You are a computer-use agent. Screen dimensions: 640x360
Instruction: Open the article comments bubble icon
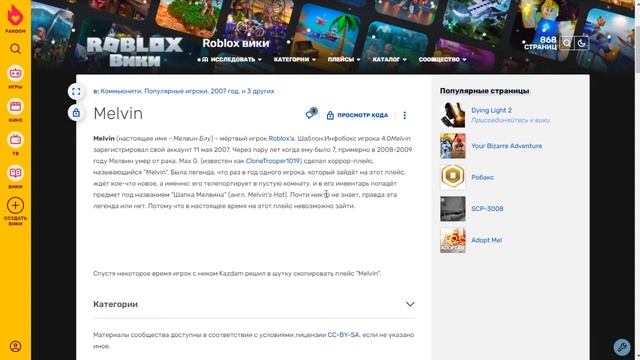(311, 114)
